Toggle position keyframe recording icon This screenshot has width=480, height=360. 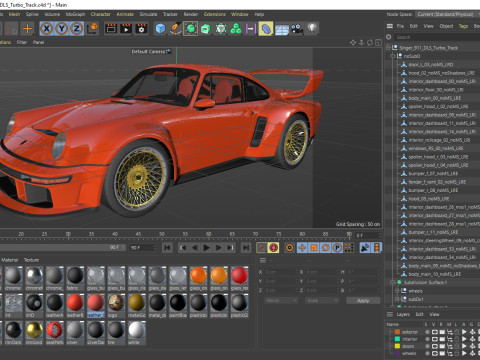point(302,248)
